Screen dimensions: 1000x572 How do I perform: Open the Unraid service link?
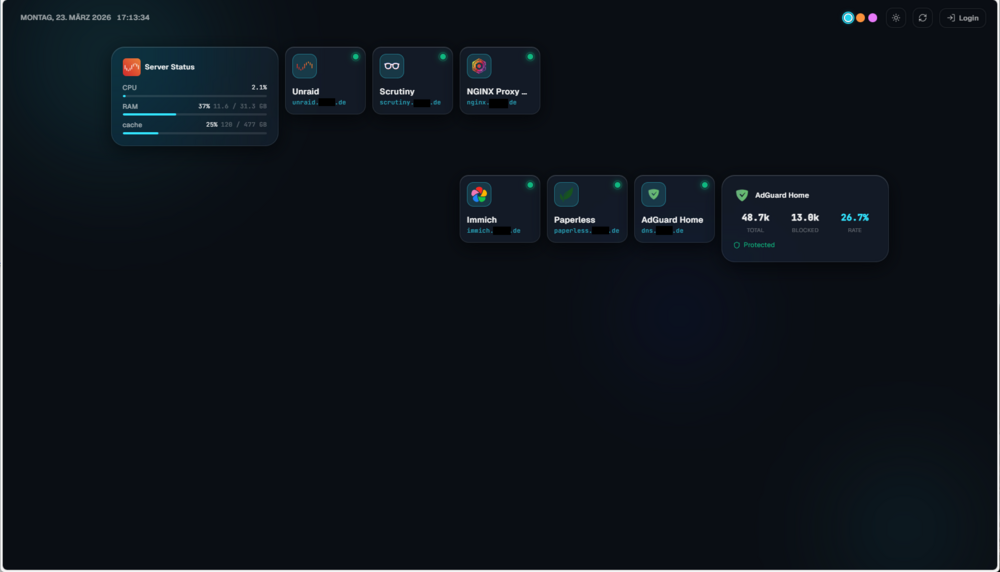[319, 103]
